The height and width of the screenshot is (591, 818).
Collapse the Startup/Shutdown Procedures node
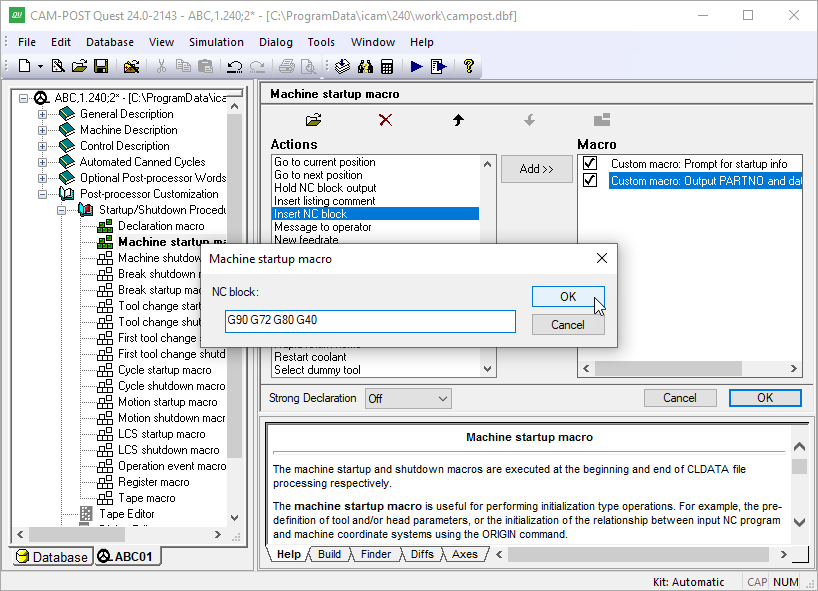click(62, 210)
